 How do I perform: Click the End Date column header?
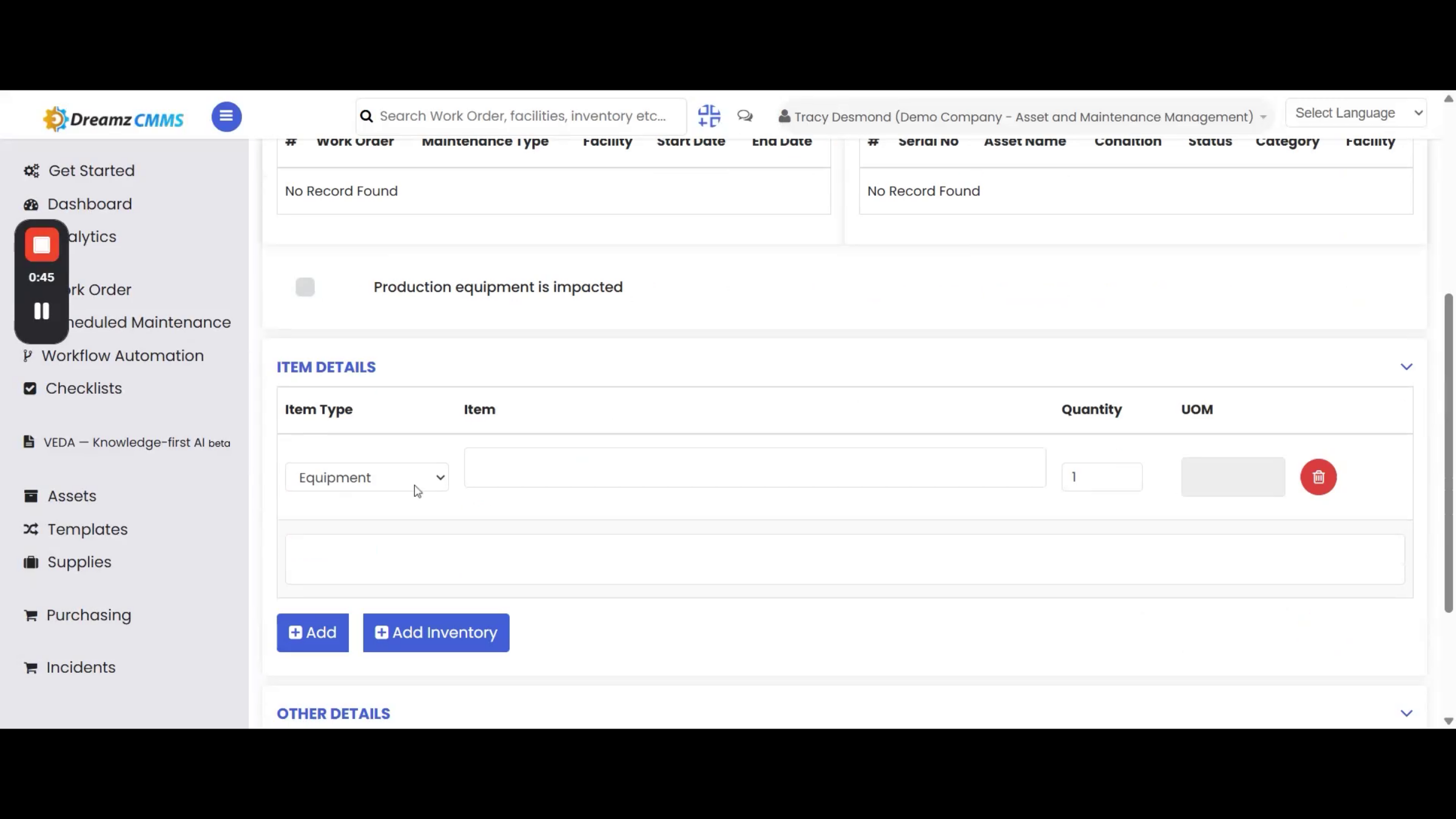[x=782, y=142]
